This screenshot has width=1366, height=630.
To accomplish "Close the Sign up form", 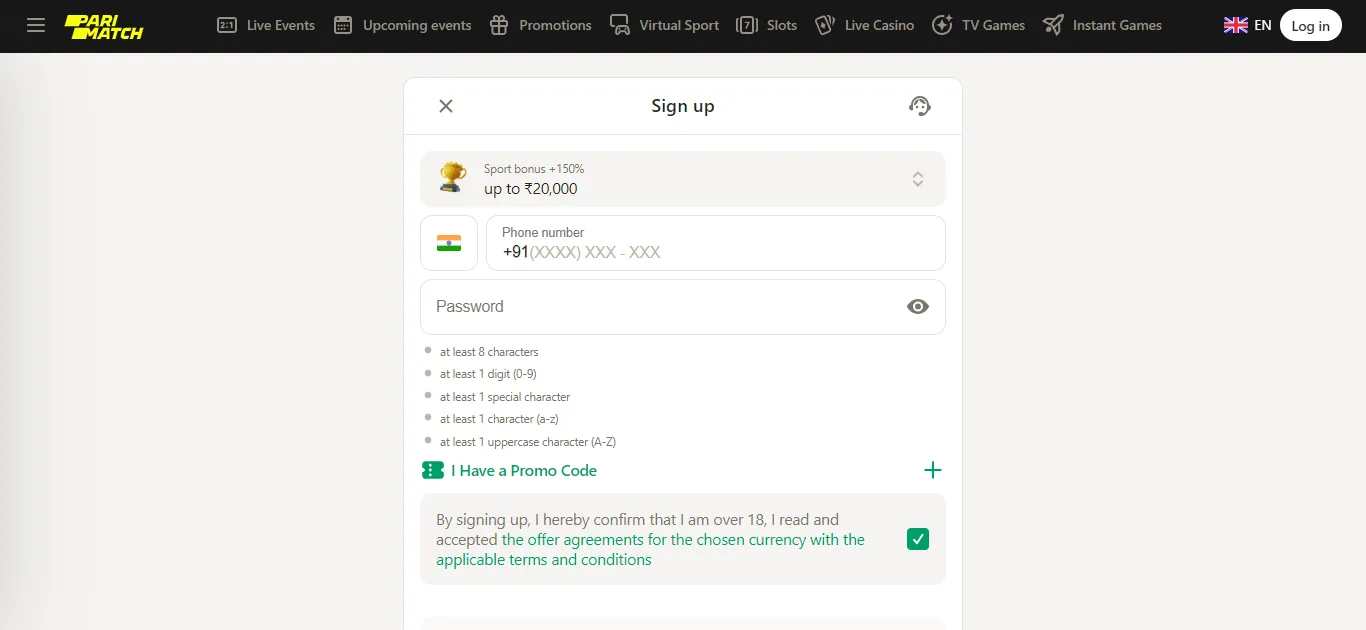I will coord(446,106).
